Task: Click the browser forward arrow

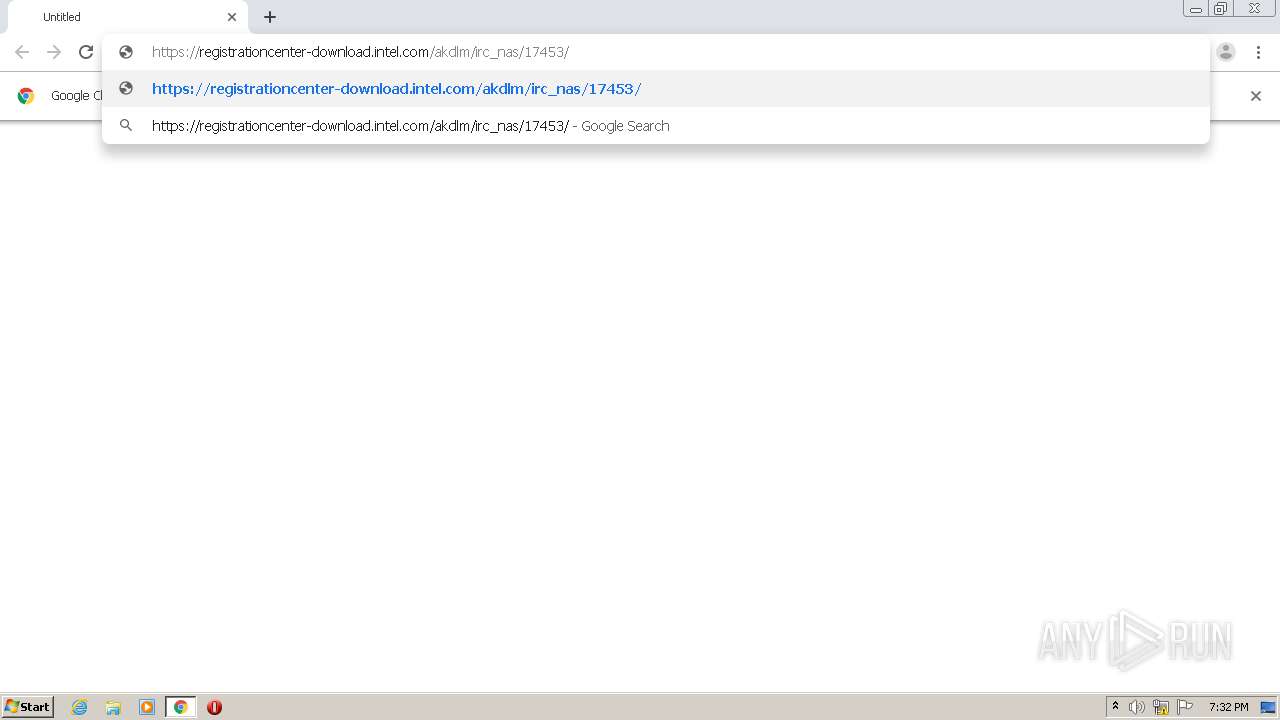Action: coord(54,52)
